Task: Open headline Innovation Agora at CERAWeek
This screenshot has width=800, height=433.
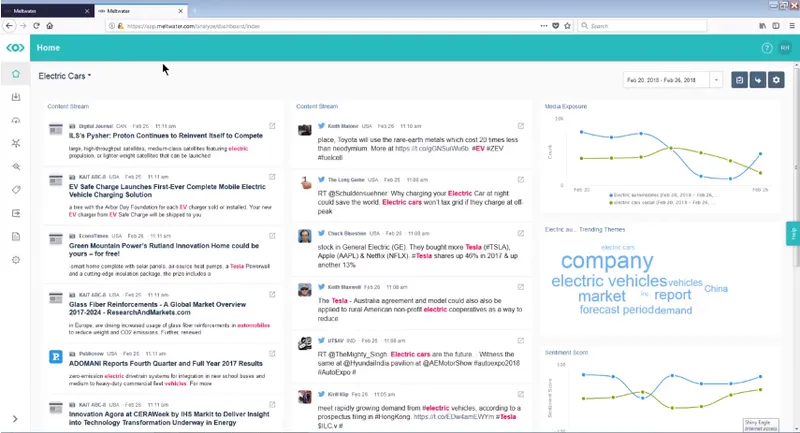Action: coord(169,418)
